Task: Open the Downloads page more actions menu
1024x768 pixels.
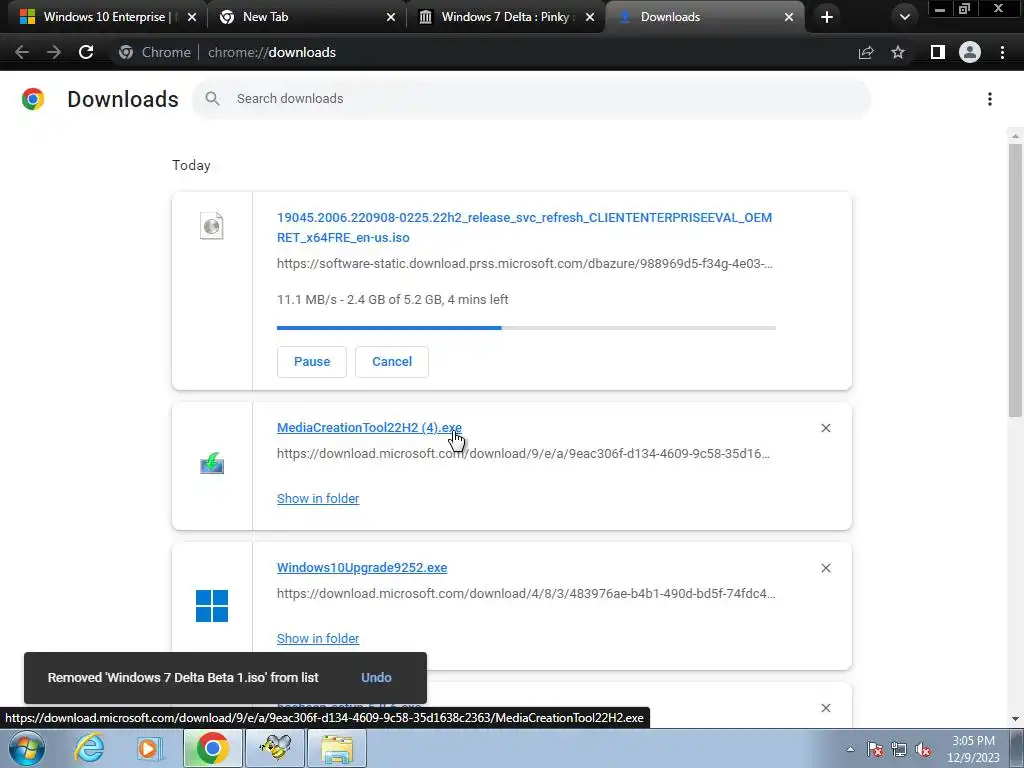Action: pyautogui.click(x=990, y=99)
